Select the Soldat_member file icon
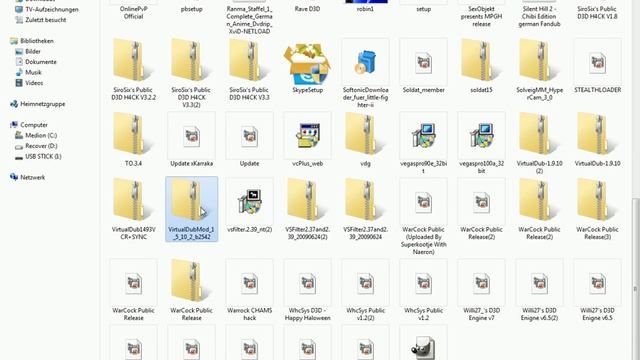Image resolution: width=640 pixels, height=360 pixels. click(423, 63)
